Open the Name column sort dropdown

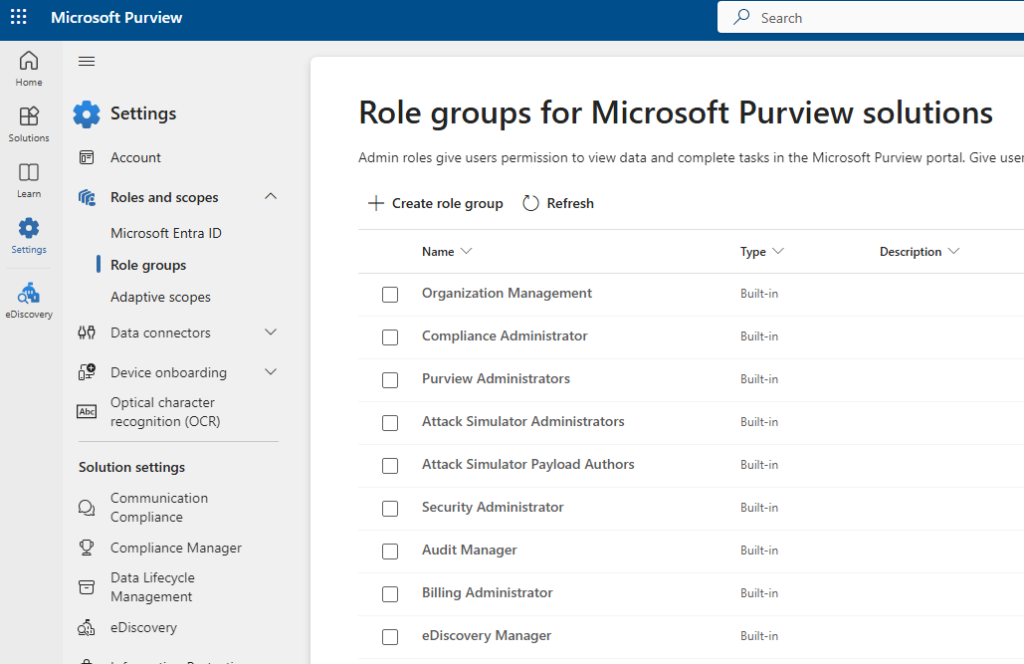pos(466,251)
